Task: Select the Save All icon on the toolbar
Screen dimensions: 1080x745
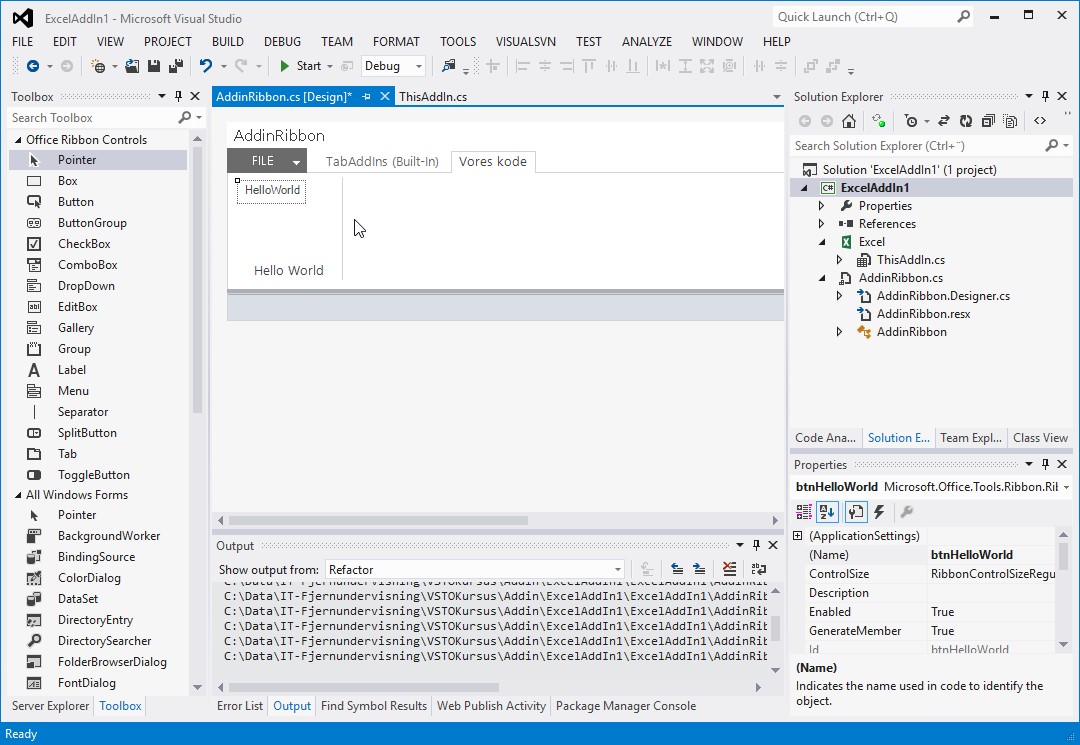Action: point(176,66)
